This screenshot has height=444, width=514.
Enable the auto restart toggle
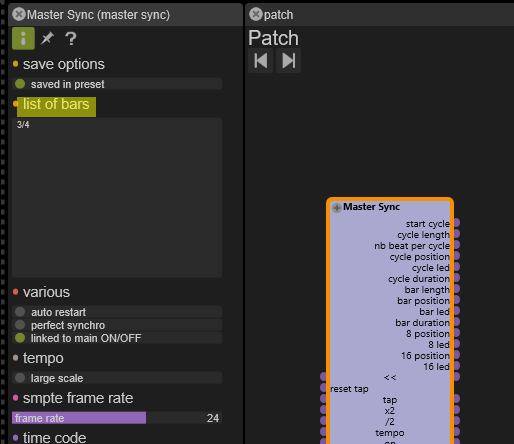(117, 312)
